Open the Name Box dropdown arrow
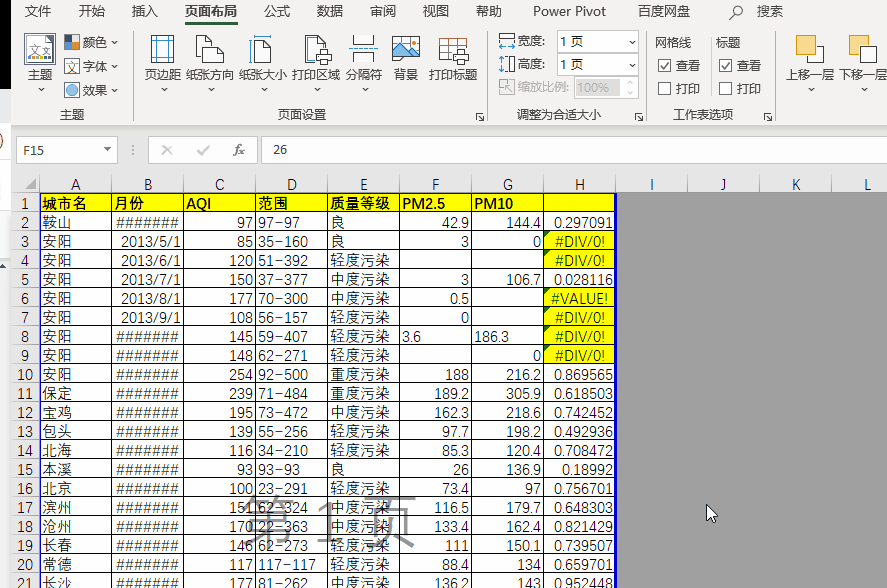This screenshot has width=887, height=588. coord(110,148)
